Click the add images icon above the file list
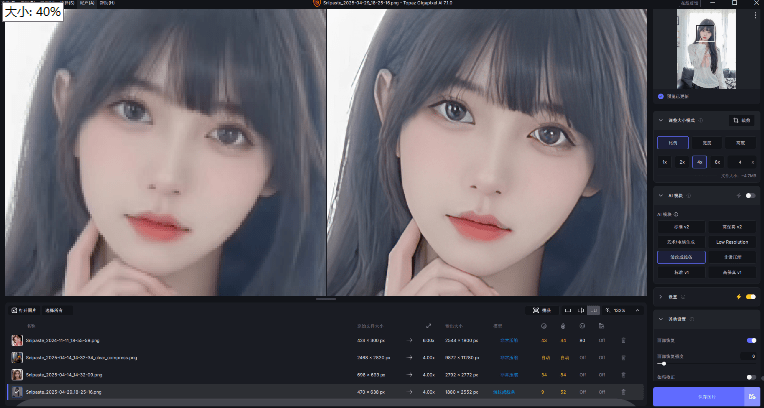 click(x=14, y=310)
